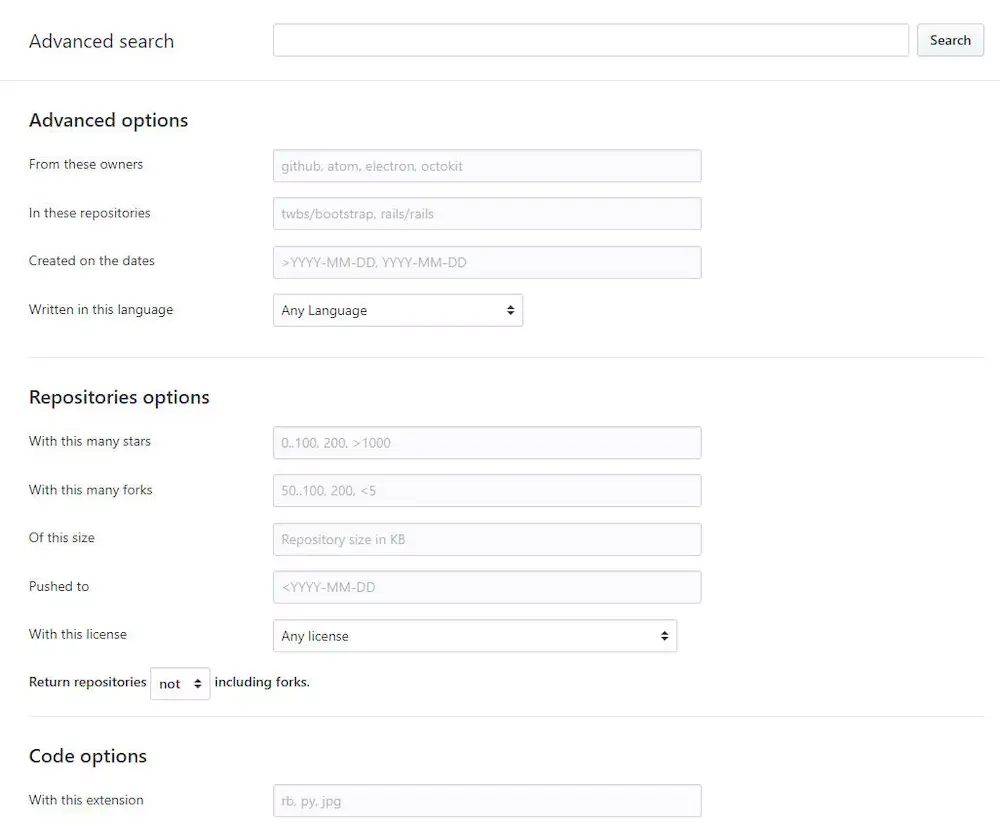Expand the 'Any license' dropdown
The width and height of the screenshot is (1000, 826).
[474, 636]
